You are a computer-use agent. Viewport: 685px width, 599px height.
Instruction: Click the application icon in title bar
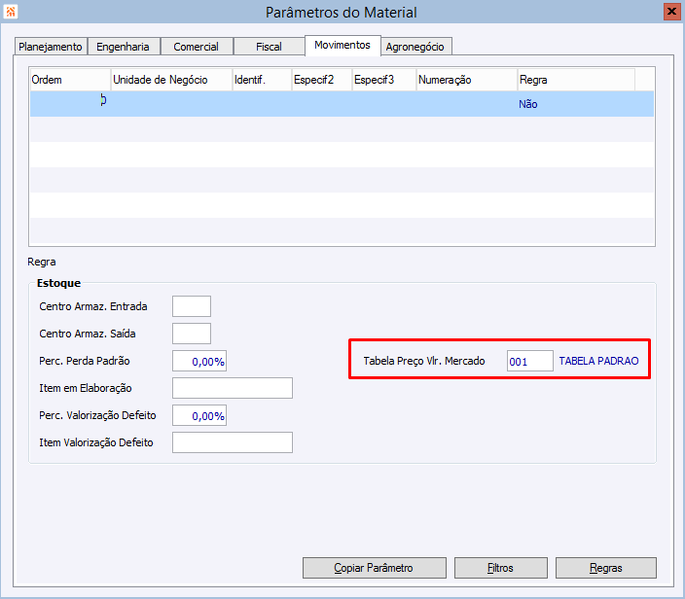[10, 11]
